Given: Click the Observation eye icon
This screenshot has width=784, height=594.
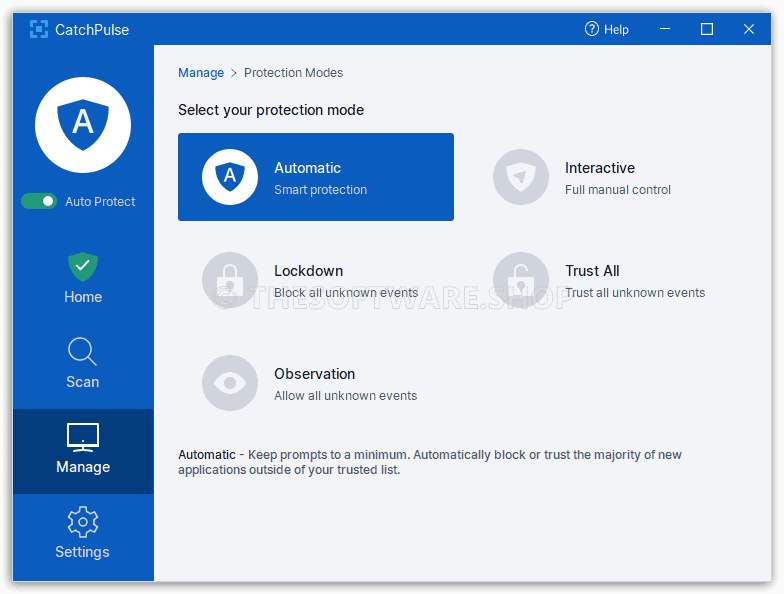Looking at the screenshot, I should point(230,383).
